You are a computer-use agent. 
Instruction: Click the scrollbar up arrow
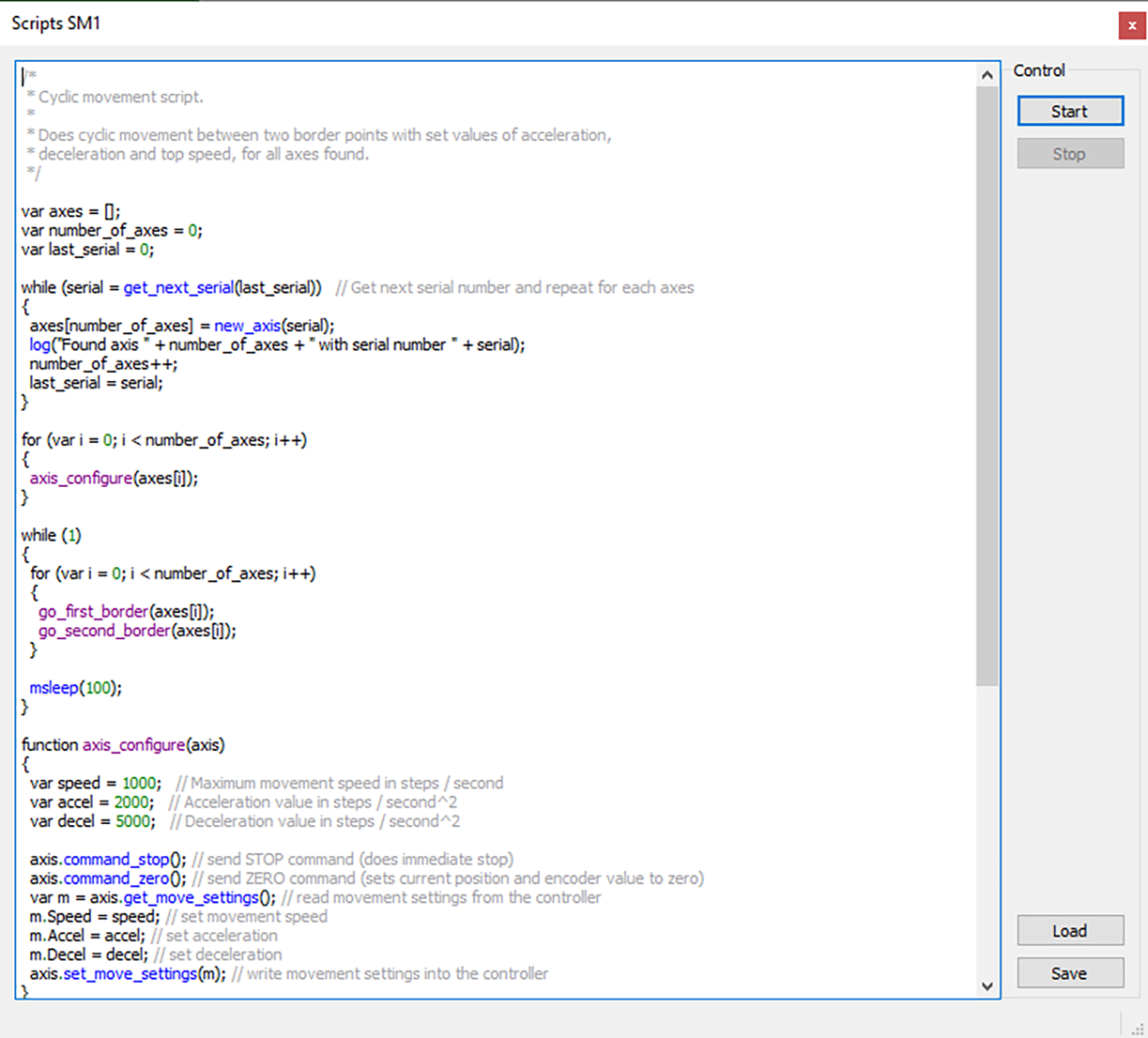(x=987, y=73)
